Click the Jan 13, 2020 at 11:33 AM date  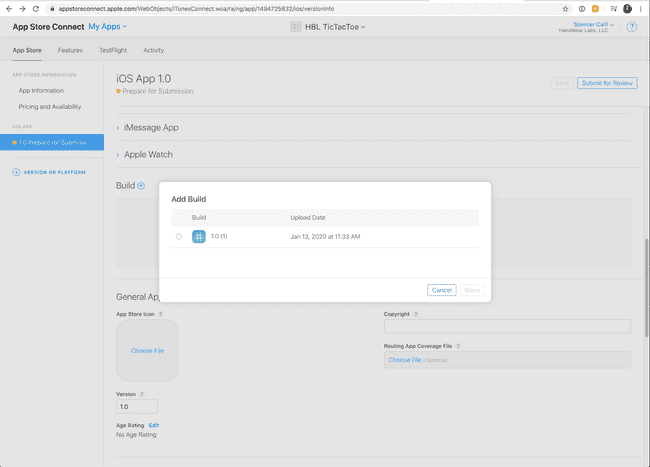(325, 237)
